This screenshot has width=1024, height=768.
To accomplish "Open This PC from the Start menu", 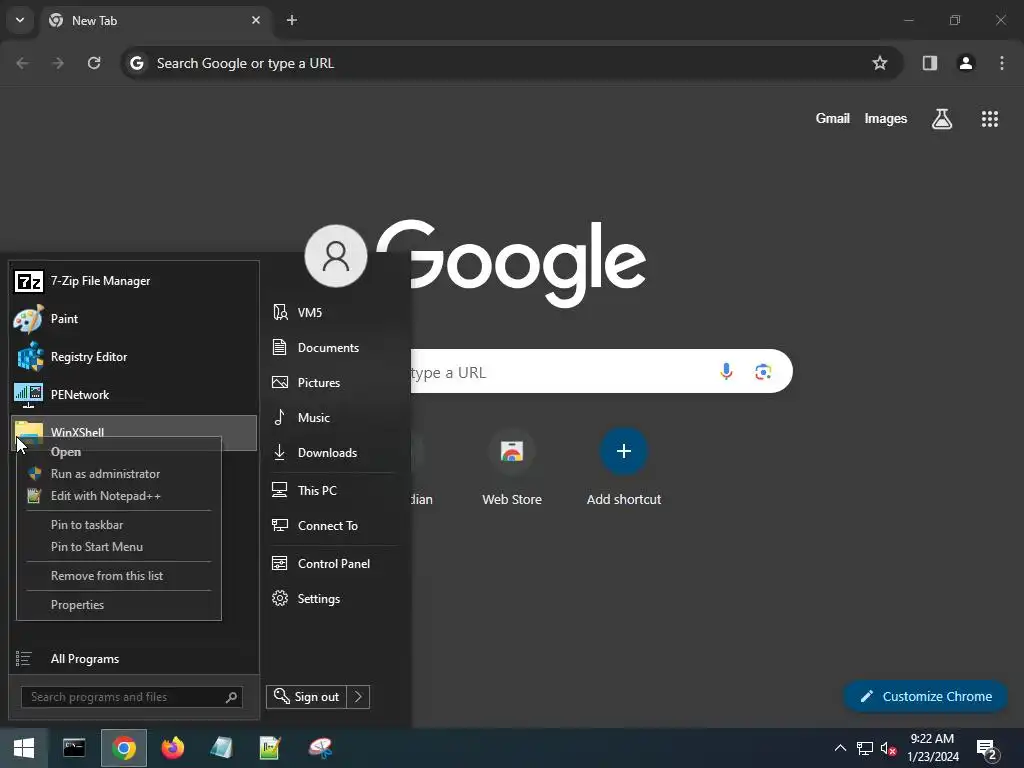I will click(x=333, y=490).
